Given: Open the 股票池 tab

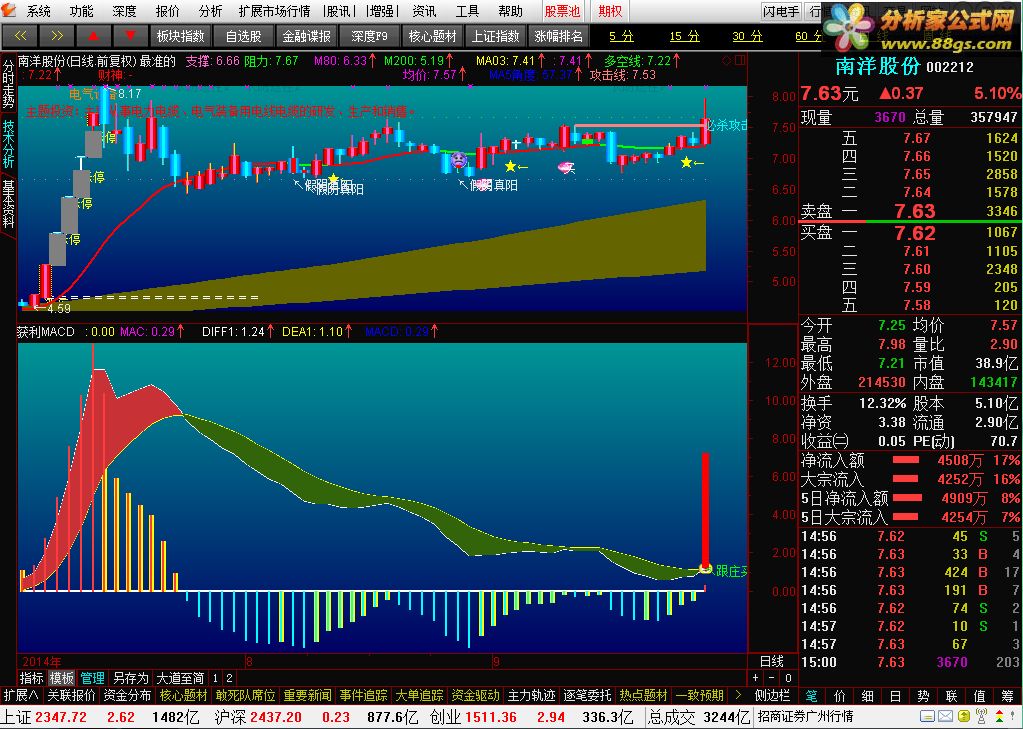Looking at the screenshot, I should coord(562,11).
